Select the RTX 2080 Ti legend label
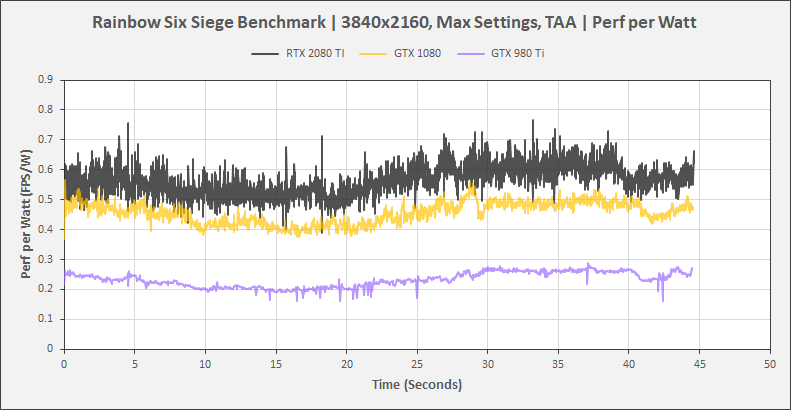 coord(309,53)
